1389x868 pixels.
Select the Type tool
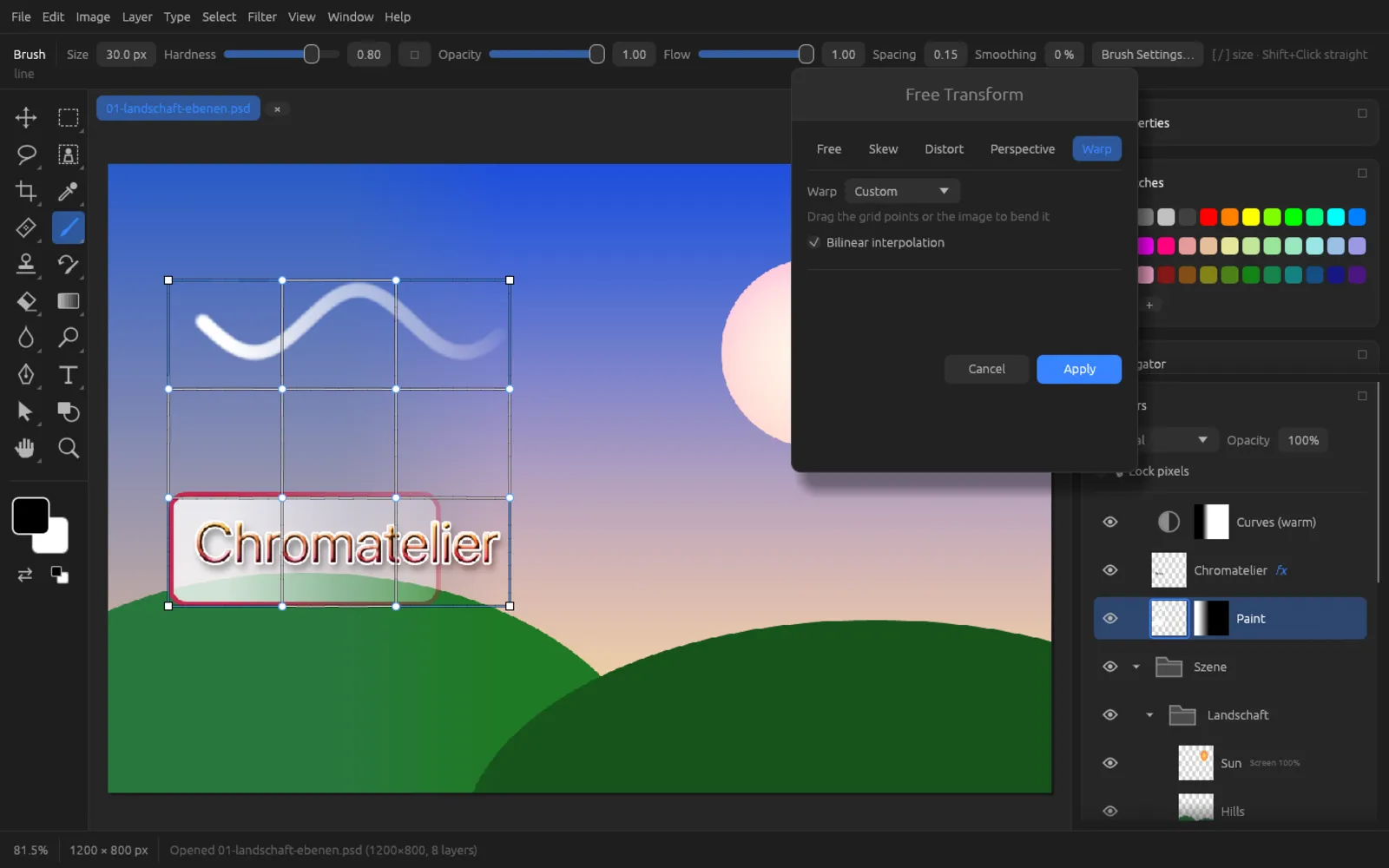68,374
